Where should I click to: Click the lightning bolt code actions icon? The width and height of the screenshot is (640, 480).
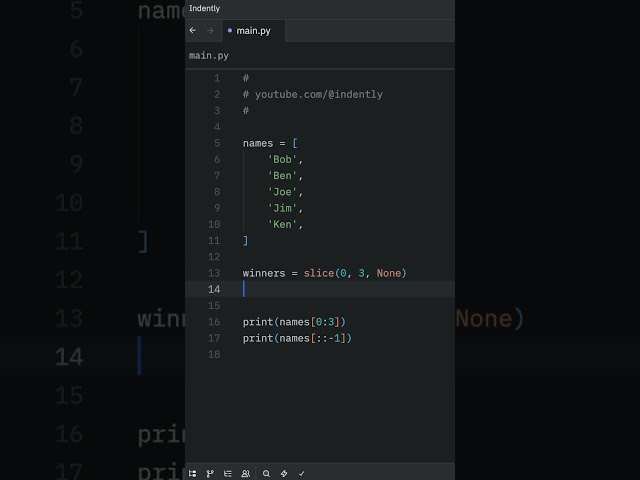coord(284,473)
